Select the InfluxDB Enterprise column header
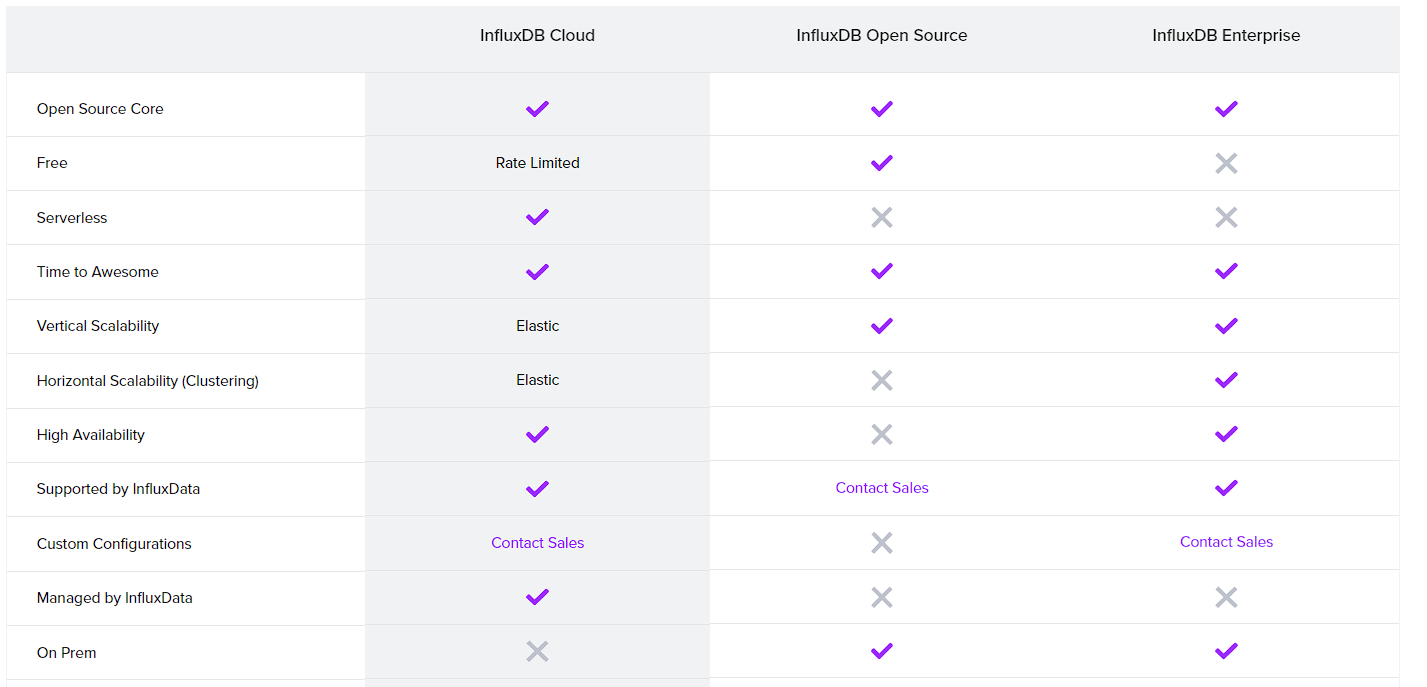The width and height of the screenshot is (1427, 687). click(x=1226, y=36)
